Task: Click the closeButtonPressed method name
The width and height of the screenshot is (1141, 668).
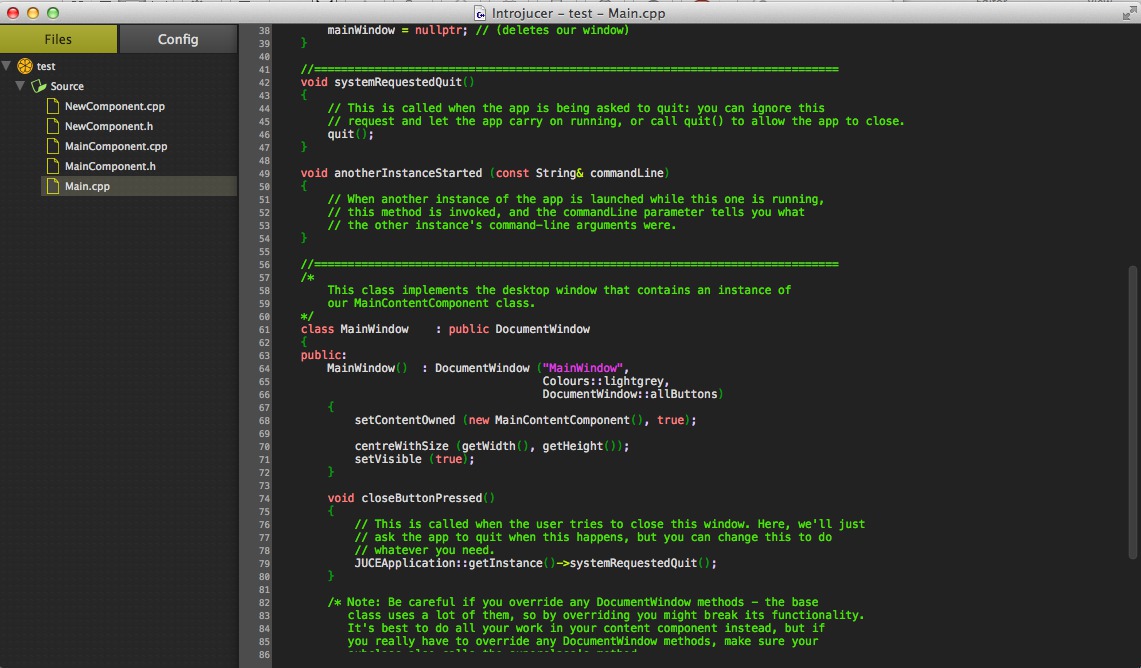Action: pos(422,498)
